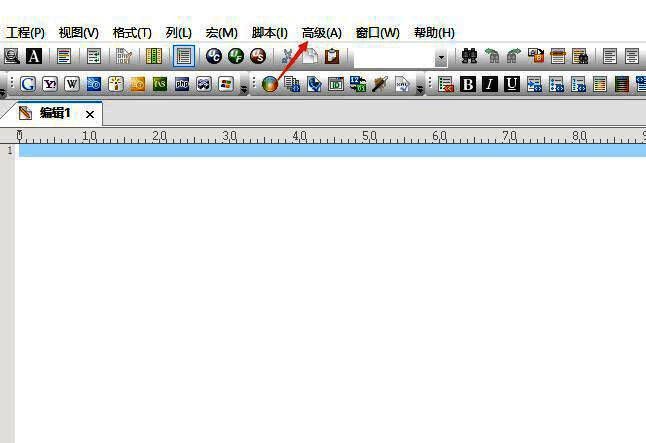Open the 格式(T) menu

pos(132,33)
